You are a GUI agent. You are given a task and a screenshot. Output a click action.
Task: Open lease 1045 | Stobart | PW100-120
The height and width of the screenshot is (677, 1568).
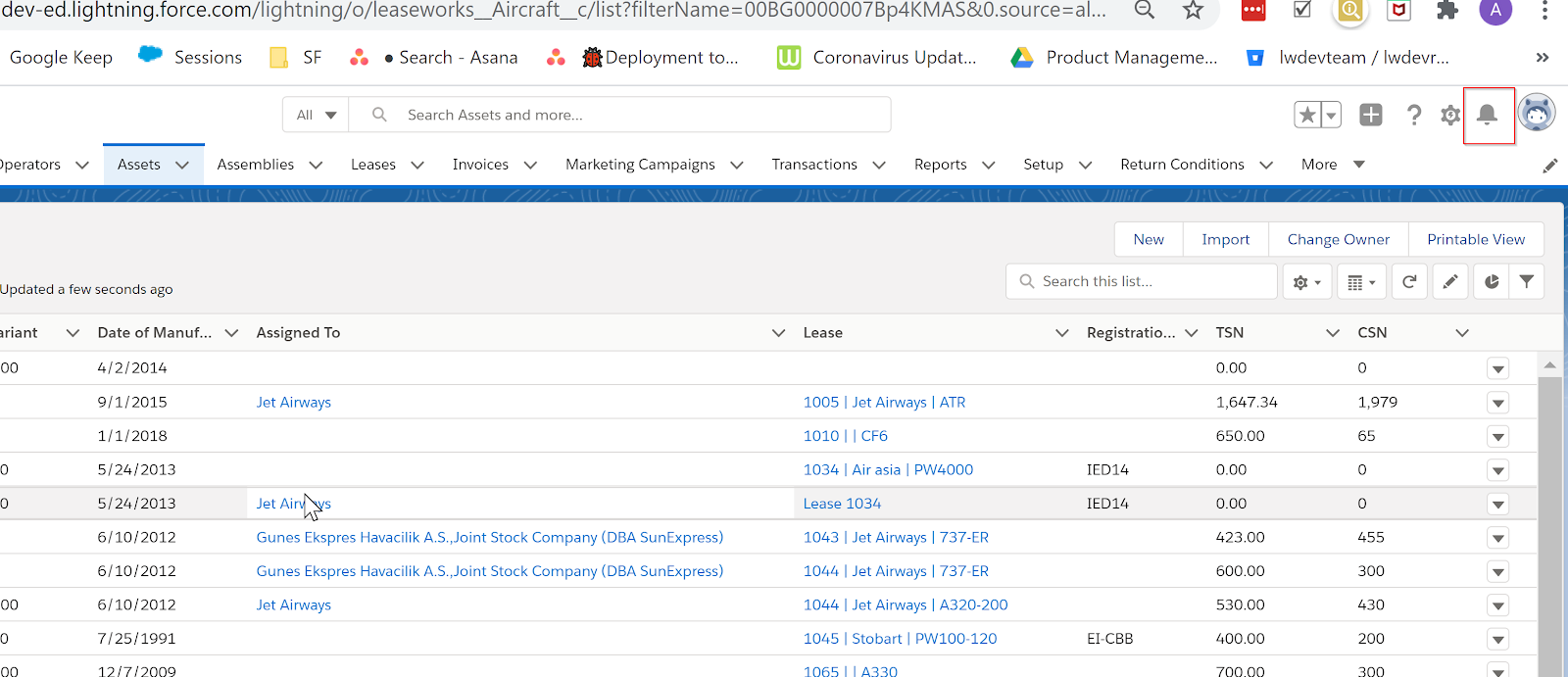click(900, 639)
